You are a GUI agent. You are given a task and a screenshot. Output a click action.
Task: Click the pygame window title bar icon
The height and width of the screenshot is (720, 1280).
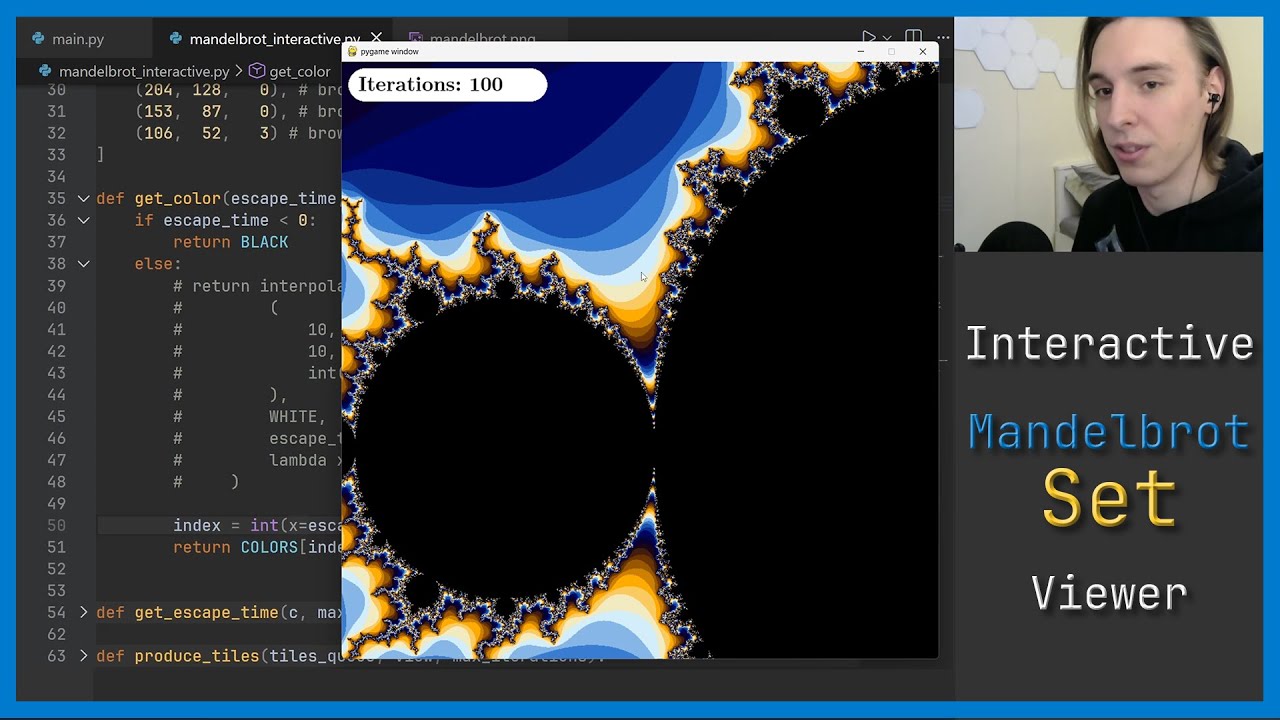pos(352,51)
